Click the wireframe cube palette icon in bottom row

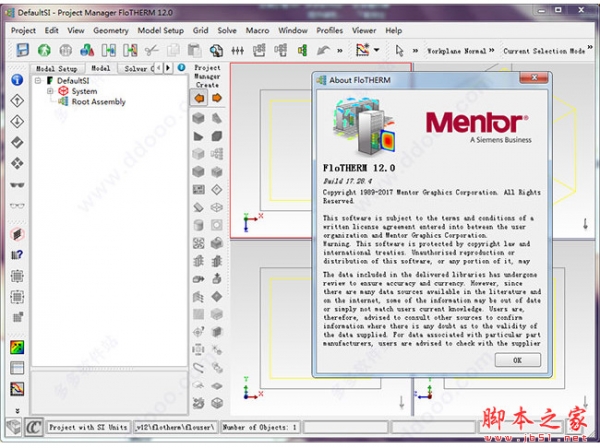coord(217,403)
